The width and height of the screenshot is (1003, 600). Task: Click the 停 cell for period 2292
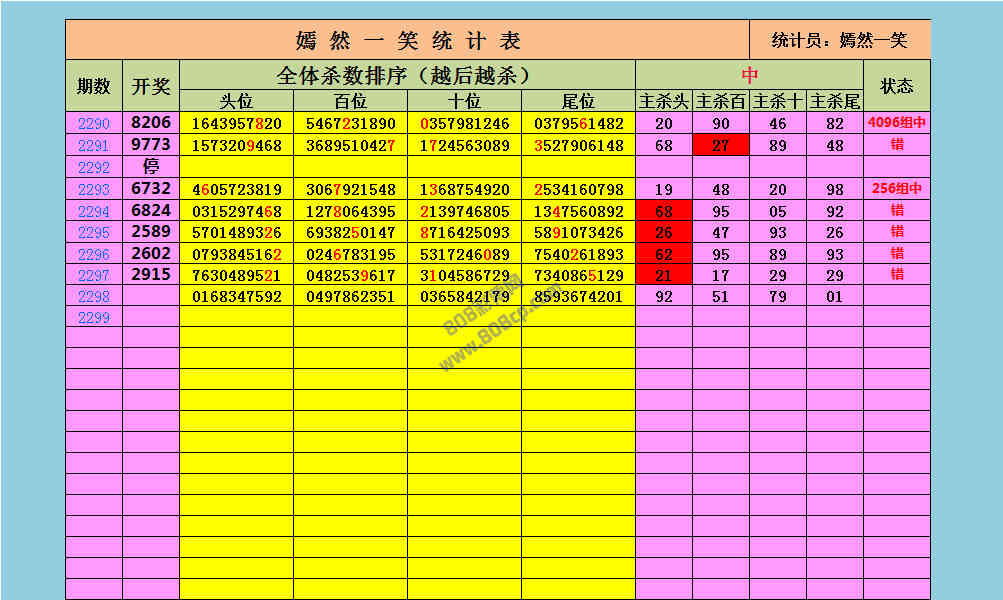coord(151,167)
